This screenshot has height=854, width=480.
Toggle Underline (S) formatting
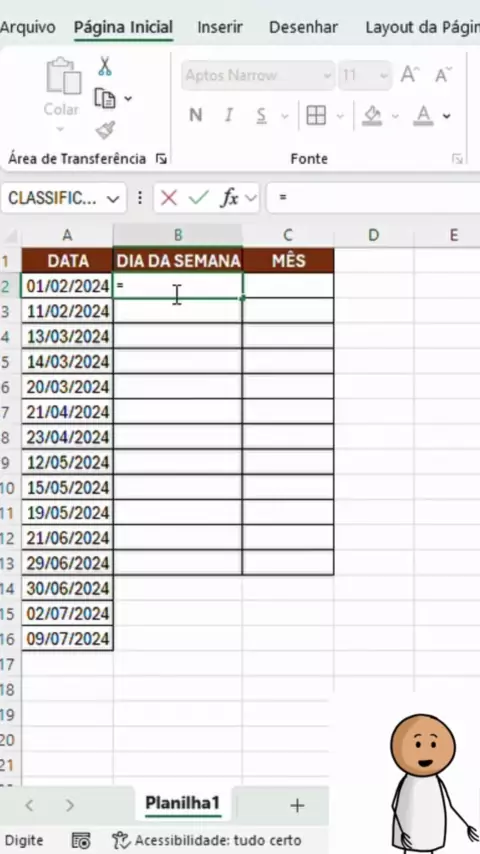[x=262, y=115]
